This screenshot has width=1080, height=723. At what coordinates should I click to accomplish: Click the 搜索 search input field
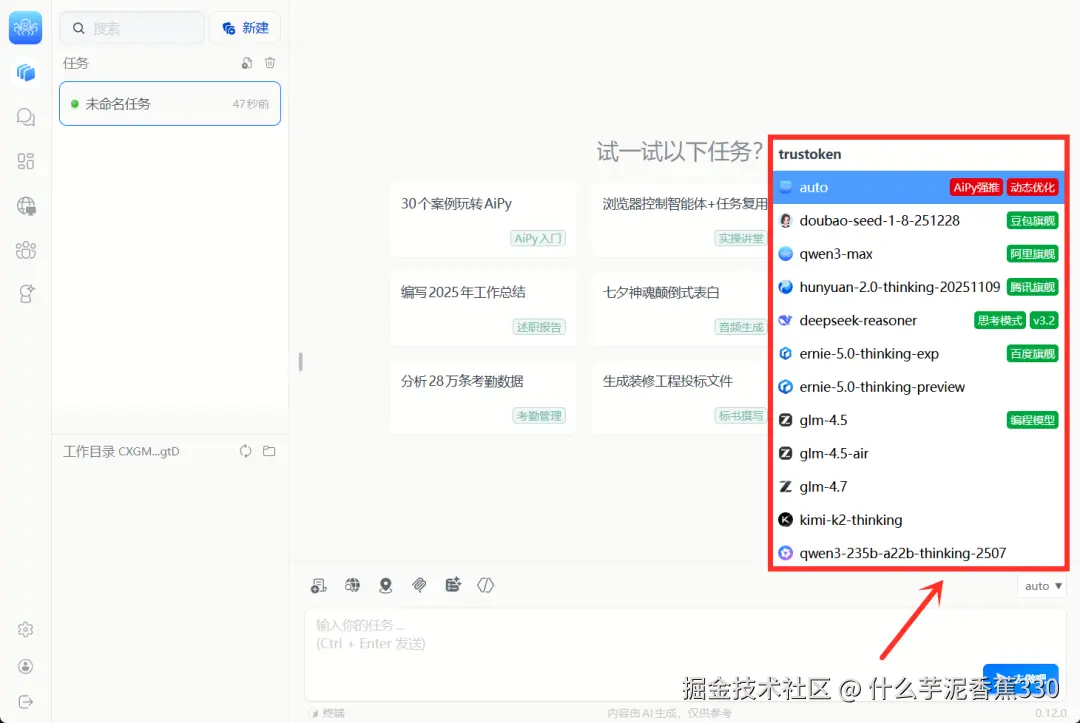point(132,28)
